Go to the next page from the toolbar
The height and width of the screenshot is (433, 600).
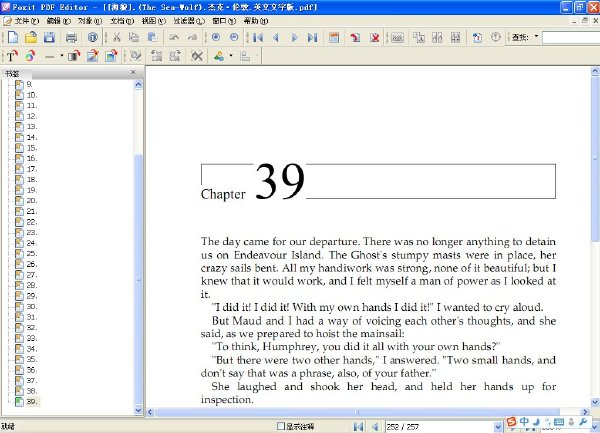[294, 37]
